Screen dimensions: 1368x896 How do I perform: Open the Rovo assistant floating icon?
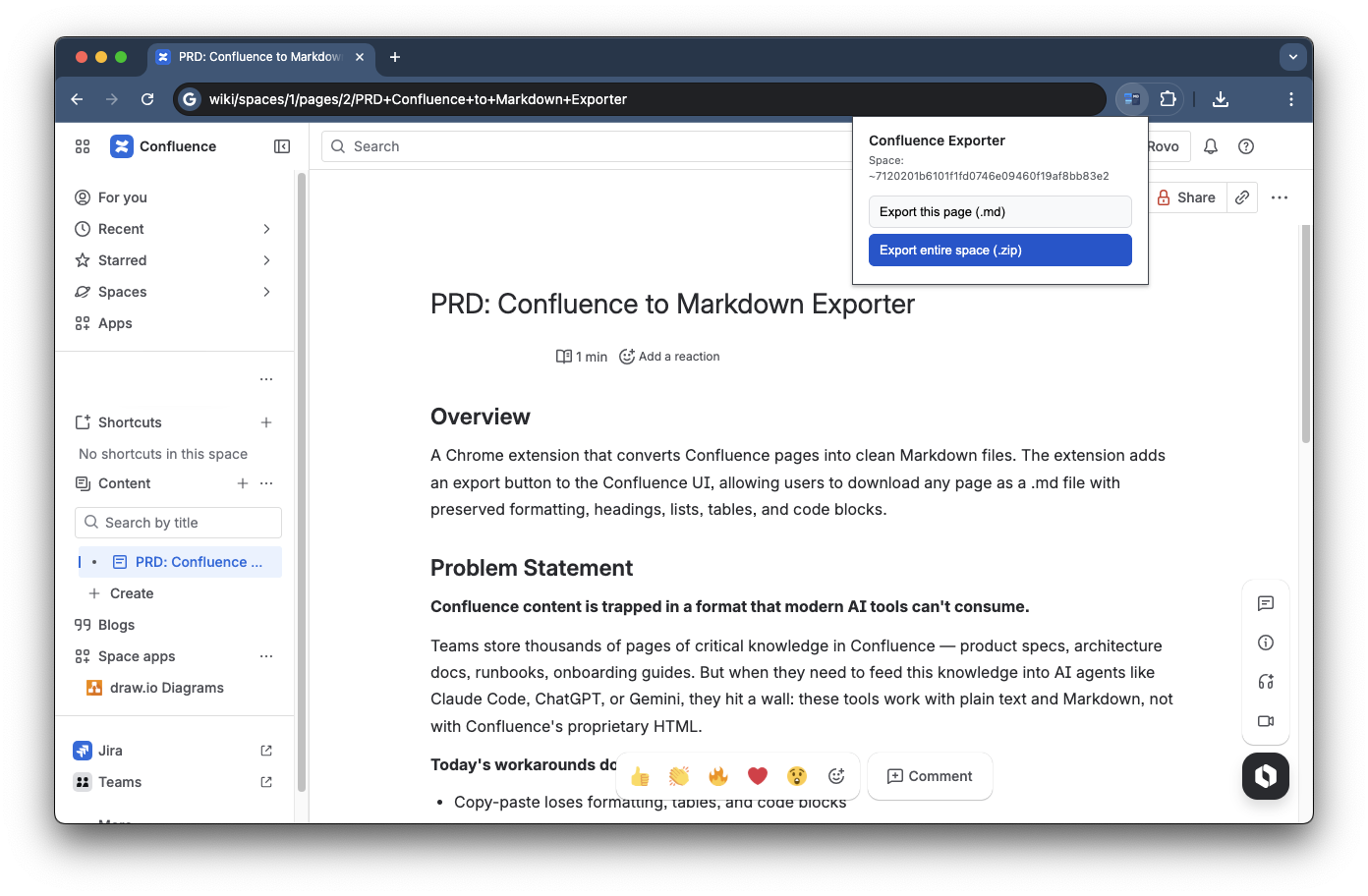[1266, 776]
